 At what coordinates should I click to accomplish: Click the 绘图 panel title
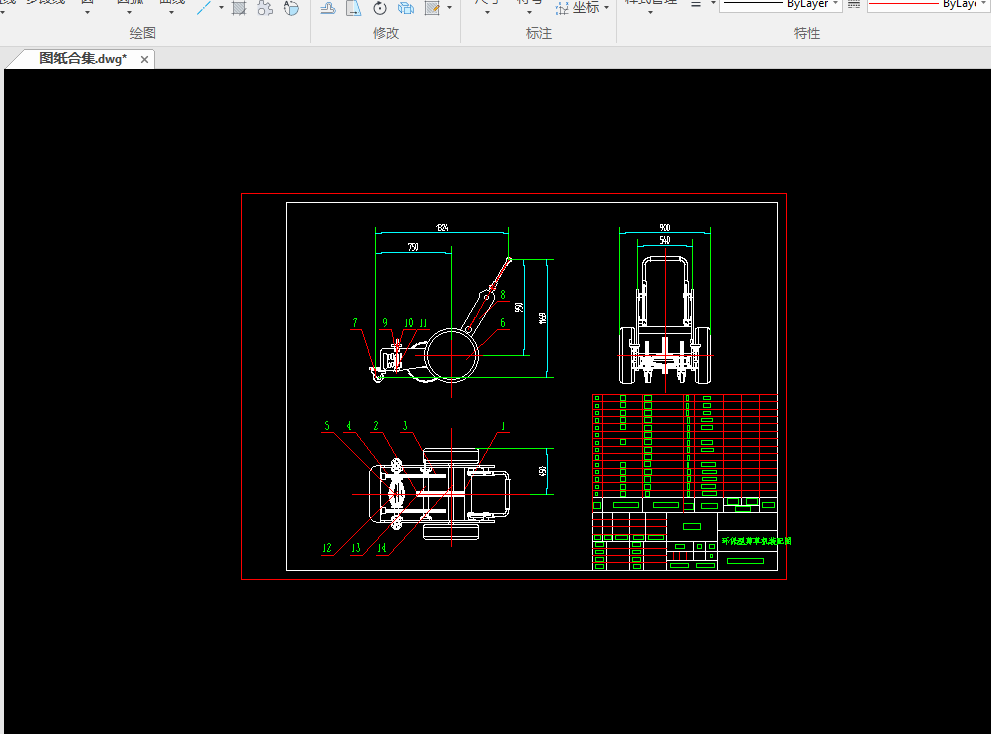(x=143, y=33)
